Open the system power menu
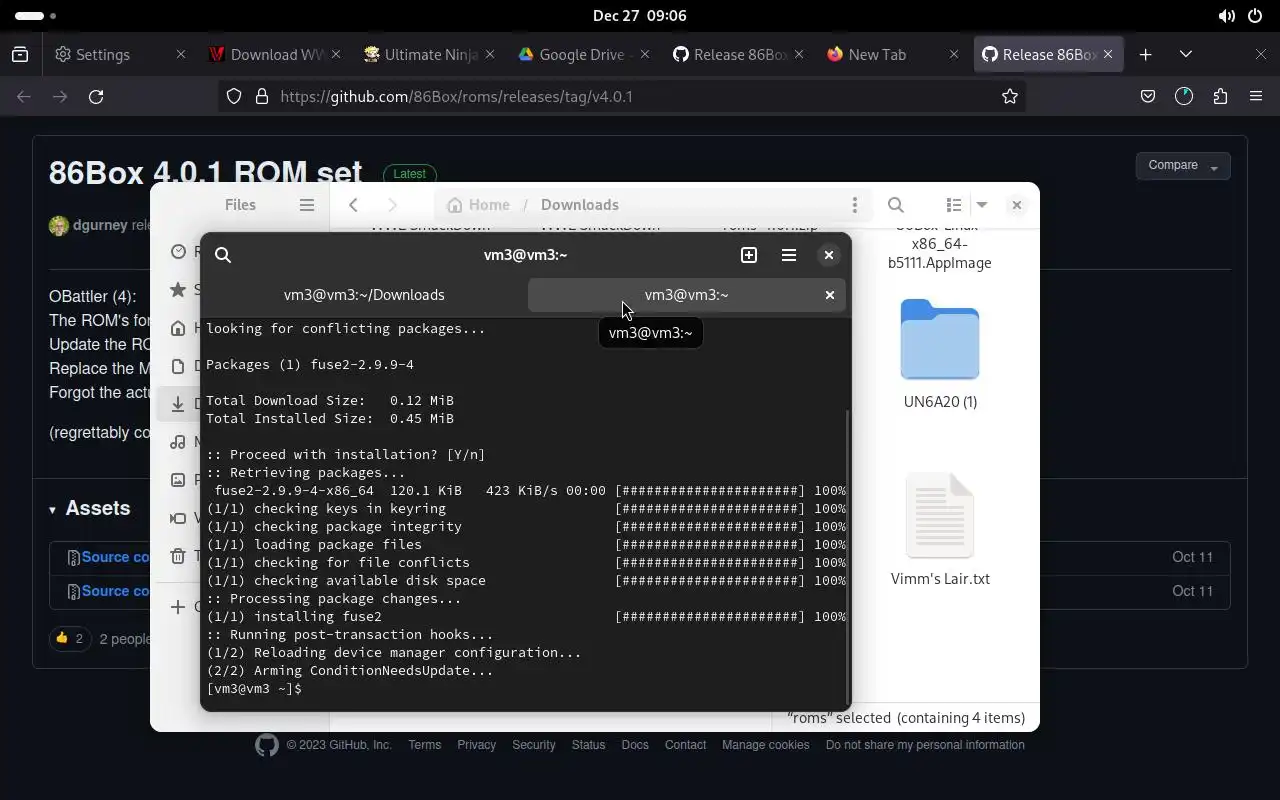 coord(1256,16)
